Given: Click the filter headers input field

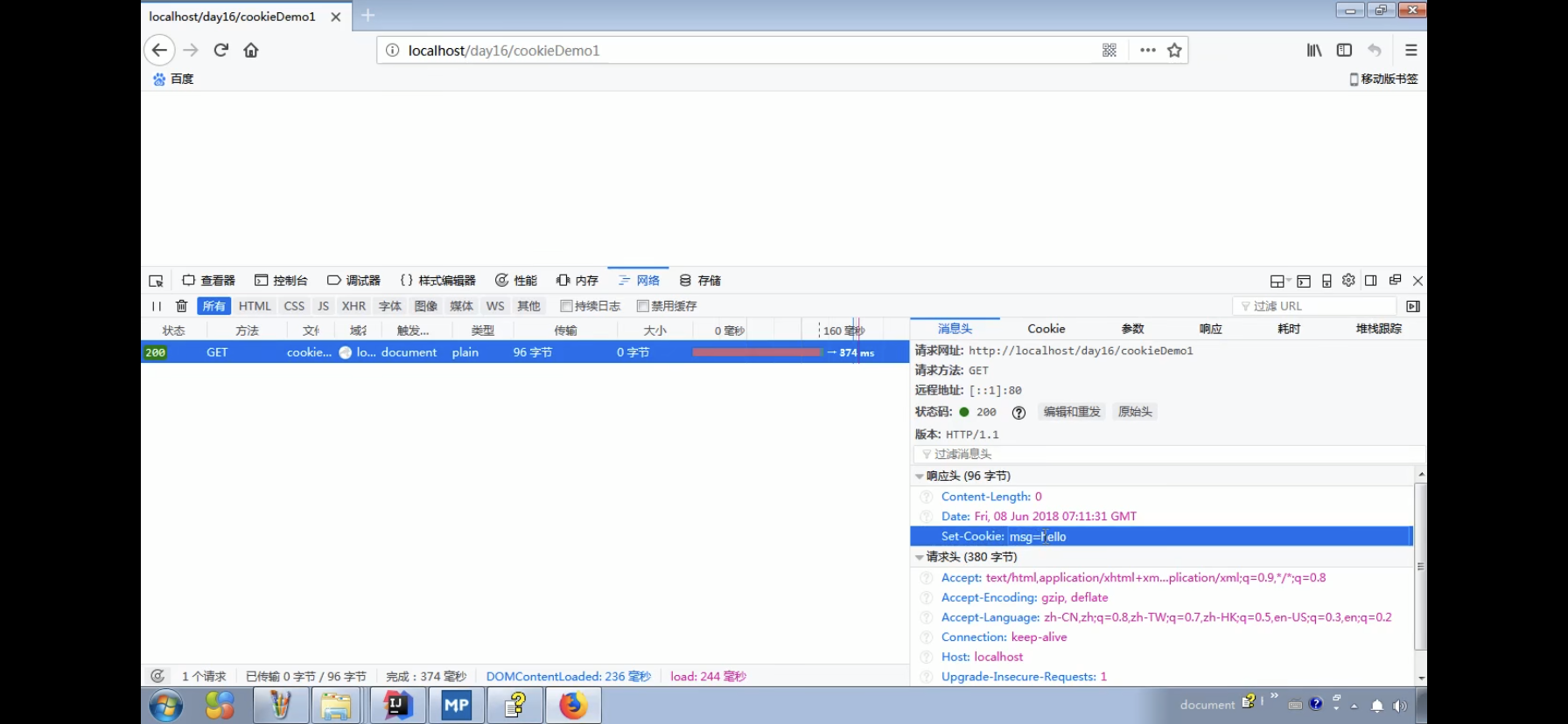Looking at the screenshot, I should (x=1168, y=454).
